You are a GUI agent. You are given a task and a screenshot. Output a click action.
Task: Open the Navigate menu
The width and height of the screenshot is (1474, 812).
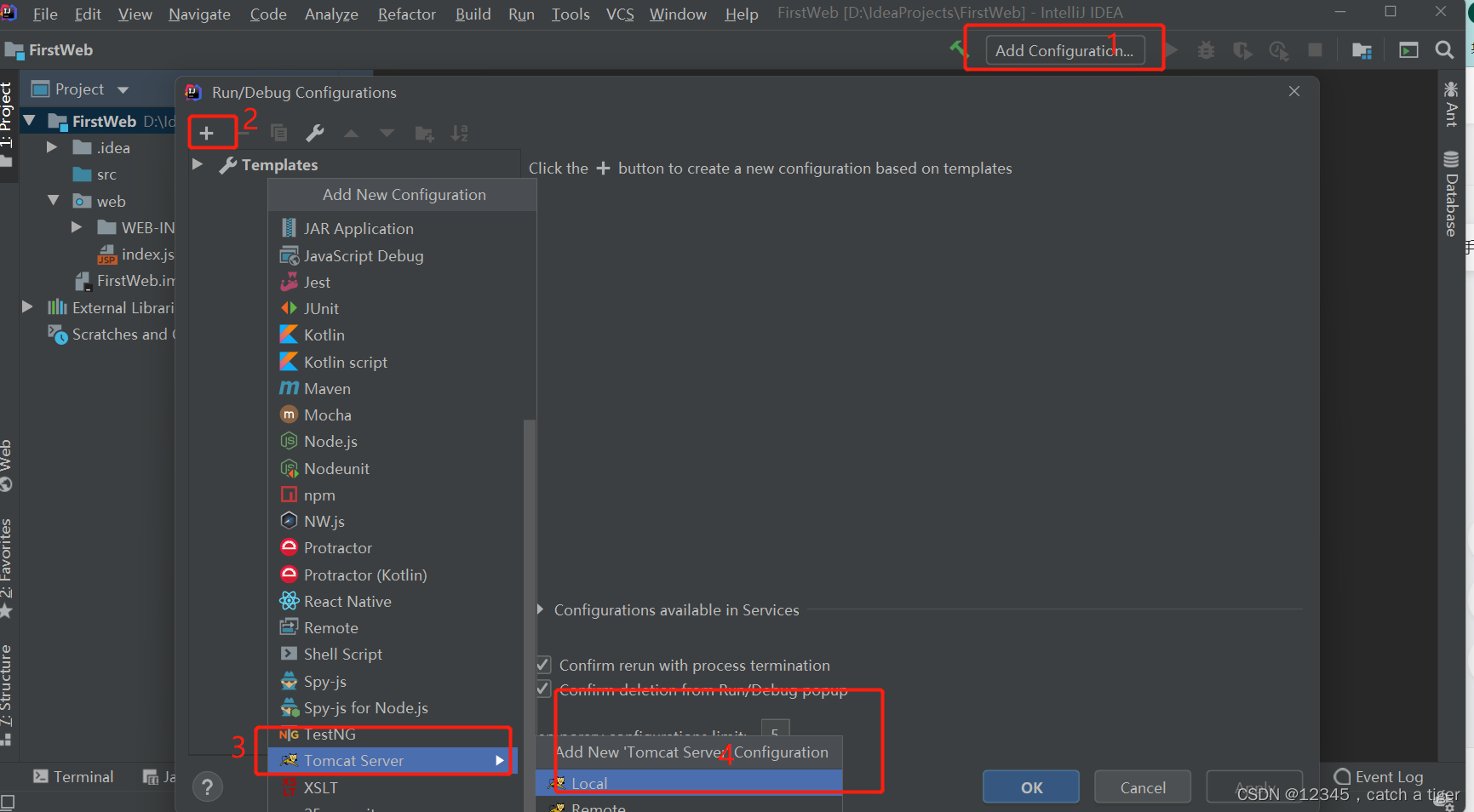click(199, 14)
